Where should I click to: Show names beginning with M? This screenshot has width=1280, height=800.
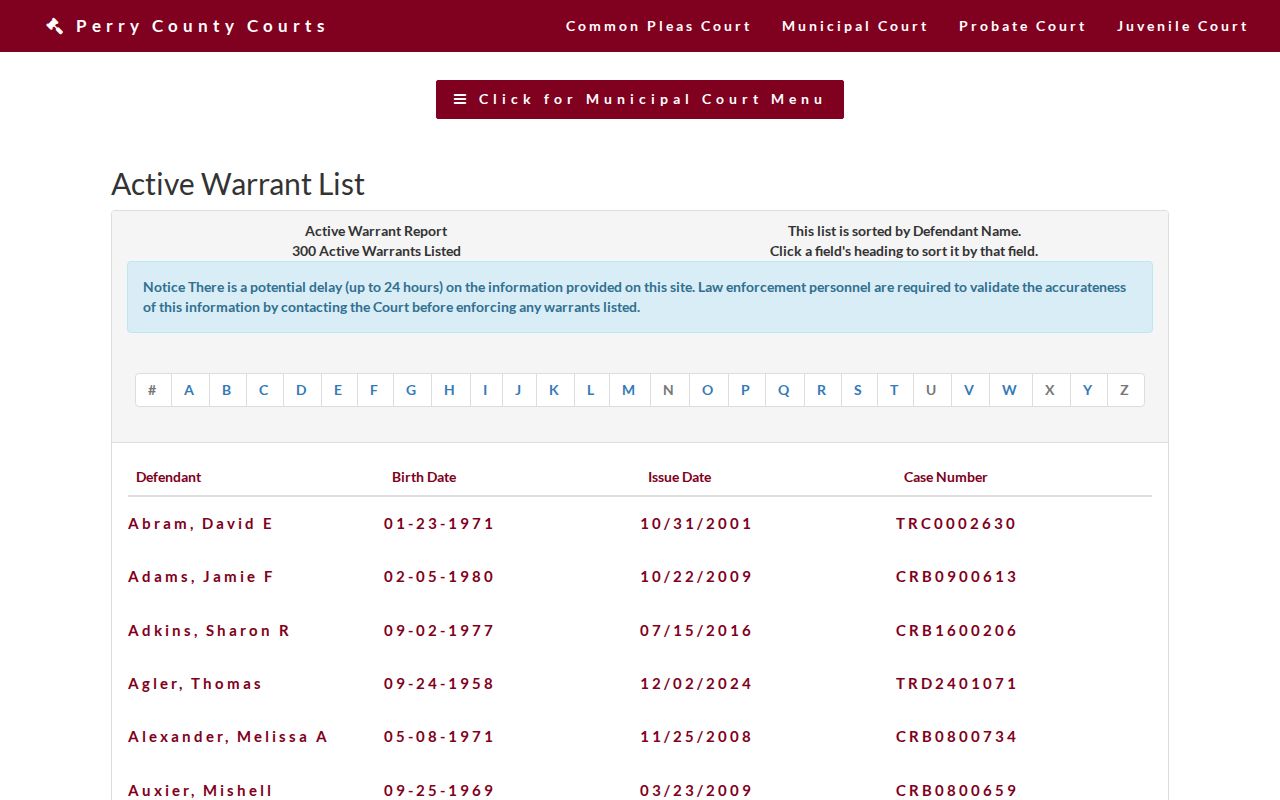pyautogui.click(x=629, y=390)
